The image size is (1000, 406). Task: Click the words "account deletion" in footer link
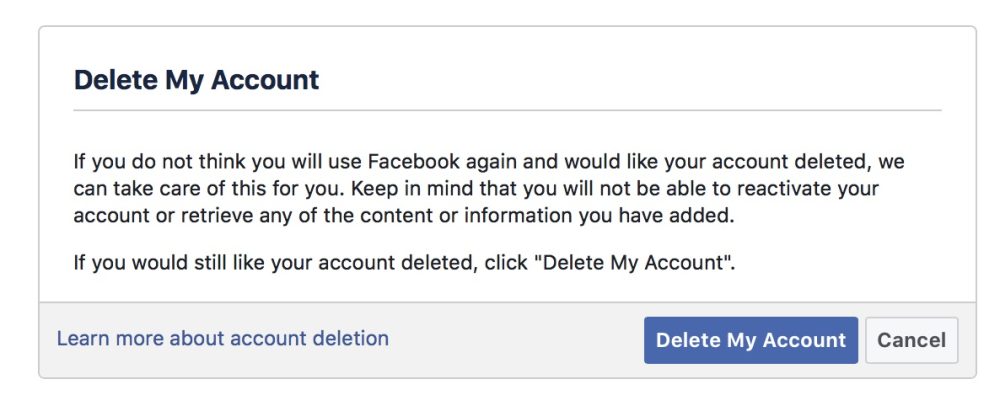point(309,338)
